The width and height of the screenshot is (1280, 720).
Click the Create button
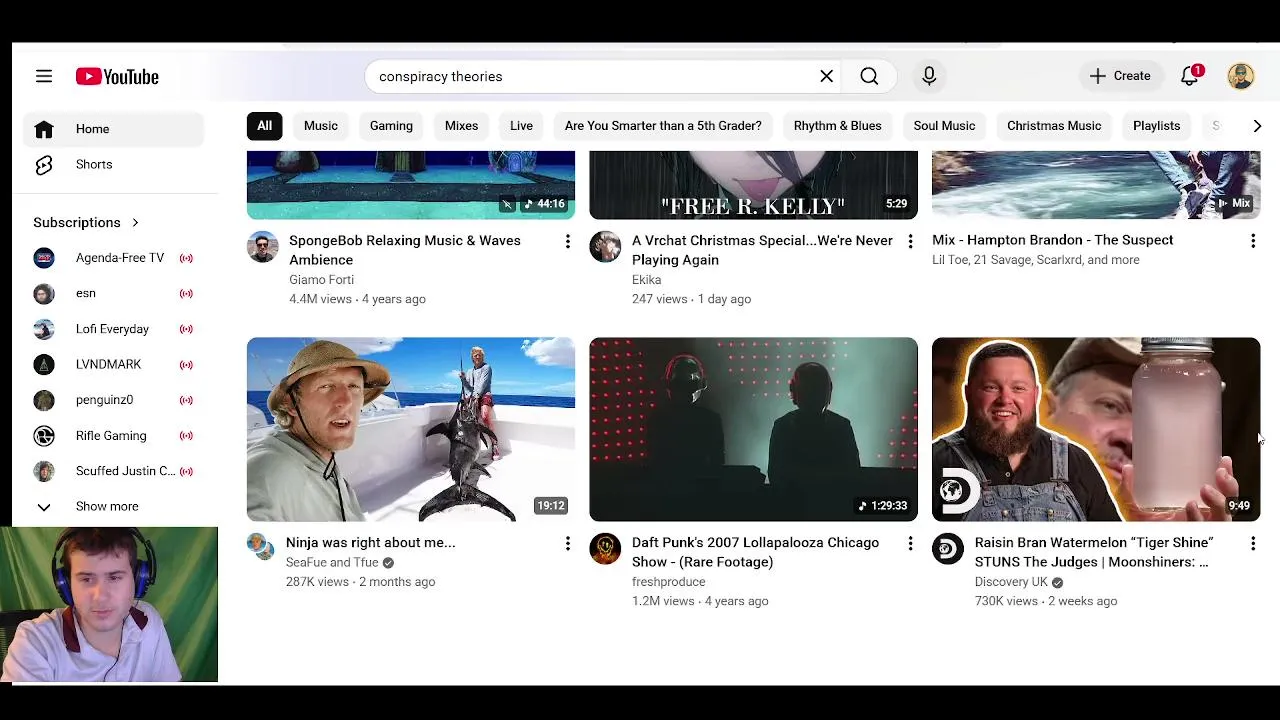[x=1120, y=76]
